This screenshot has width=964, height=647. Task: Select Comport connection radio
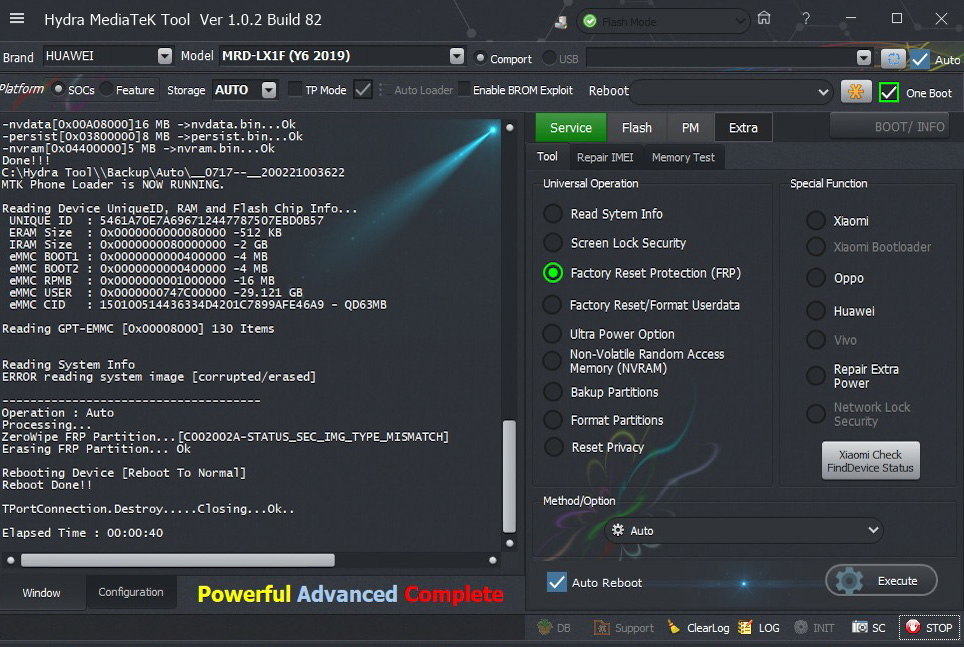481,58
